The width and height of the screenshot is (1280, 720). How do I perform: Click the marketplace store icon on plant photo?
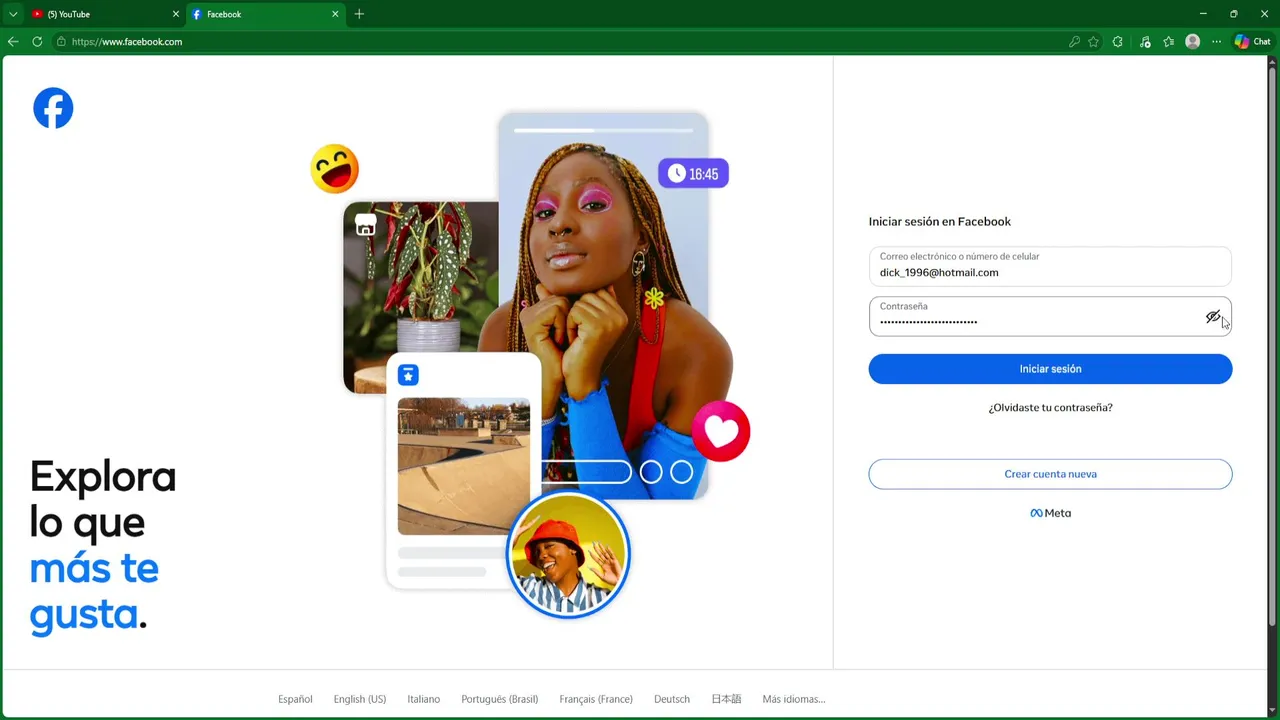(x=366, y=225)
